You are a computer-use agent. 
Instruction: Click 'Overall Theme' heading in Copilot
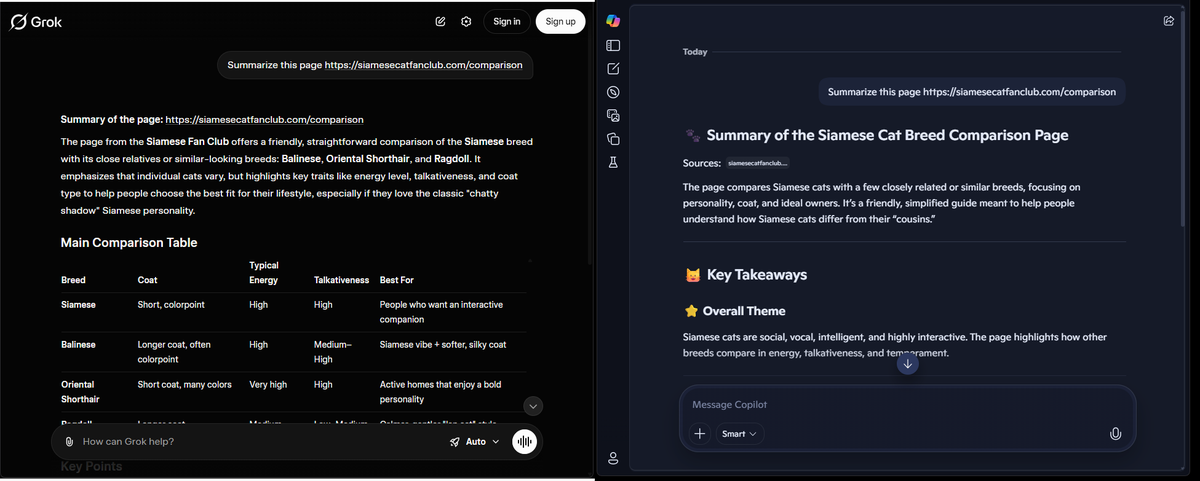(744, 311)
